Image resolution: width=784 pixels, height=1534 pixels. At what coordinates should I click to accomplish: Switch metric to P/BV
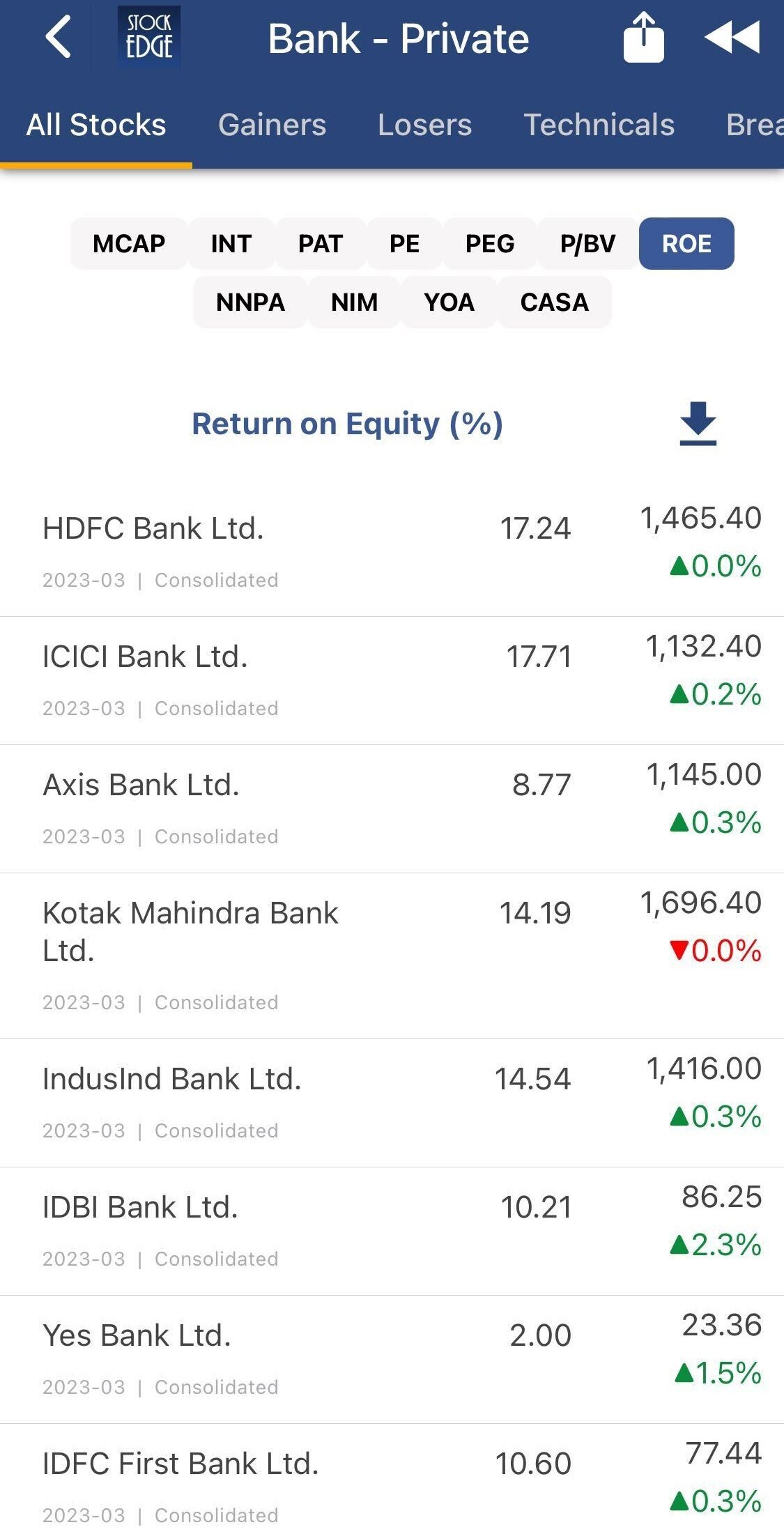click(x=587, y=244)
